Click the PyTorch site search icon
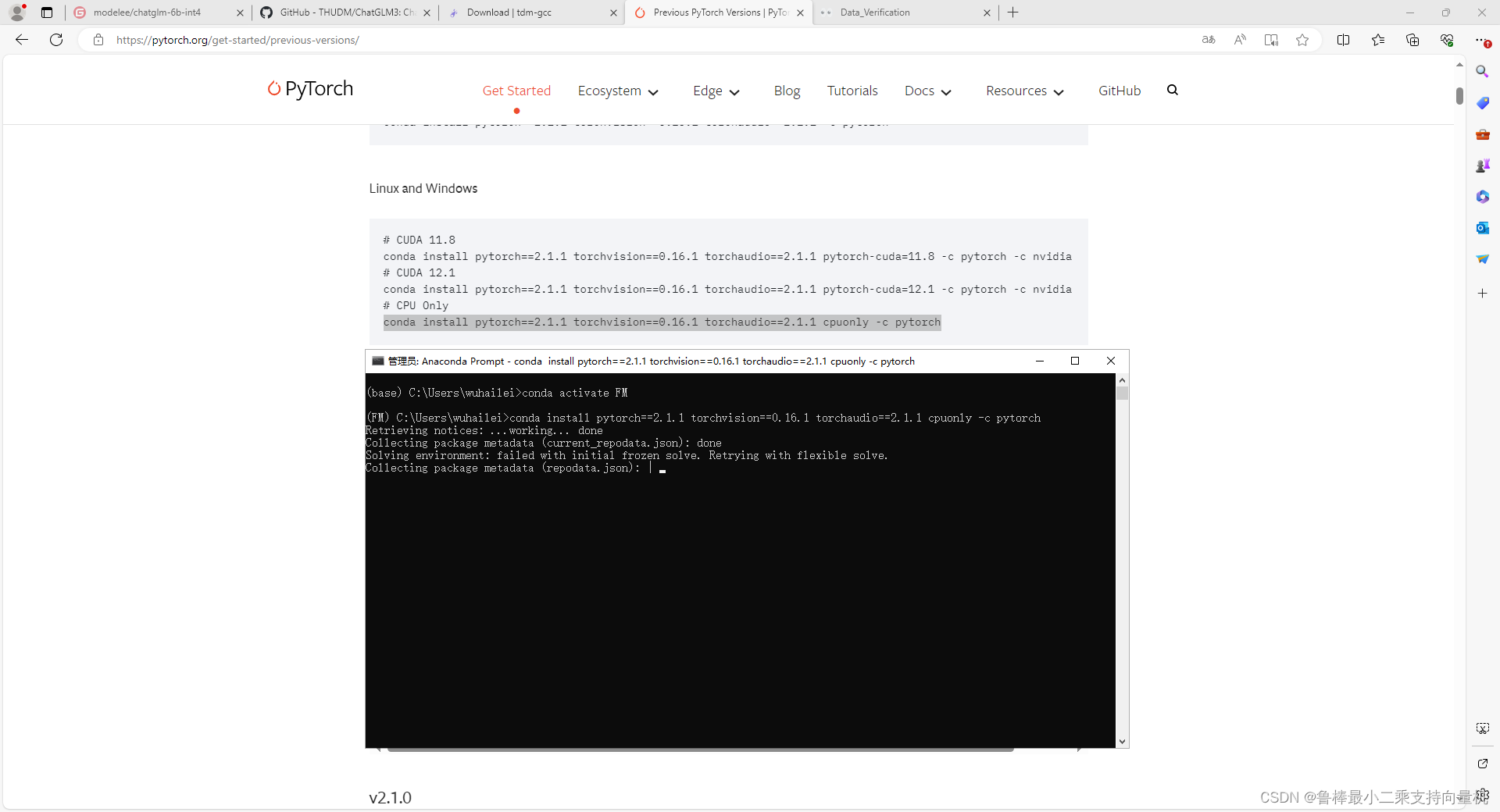 [1173, 90]
